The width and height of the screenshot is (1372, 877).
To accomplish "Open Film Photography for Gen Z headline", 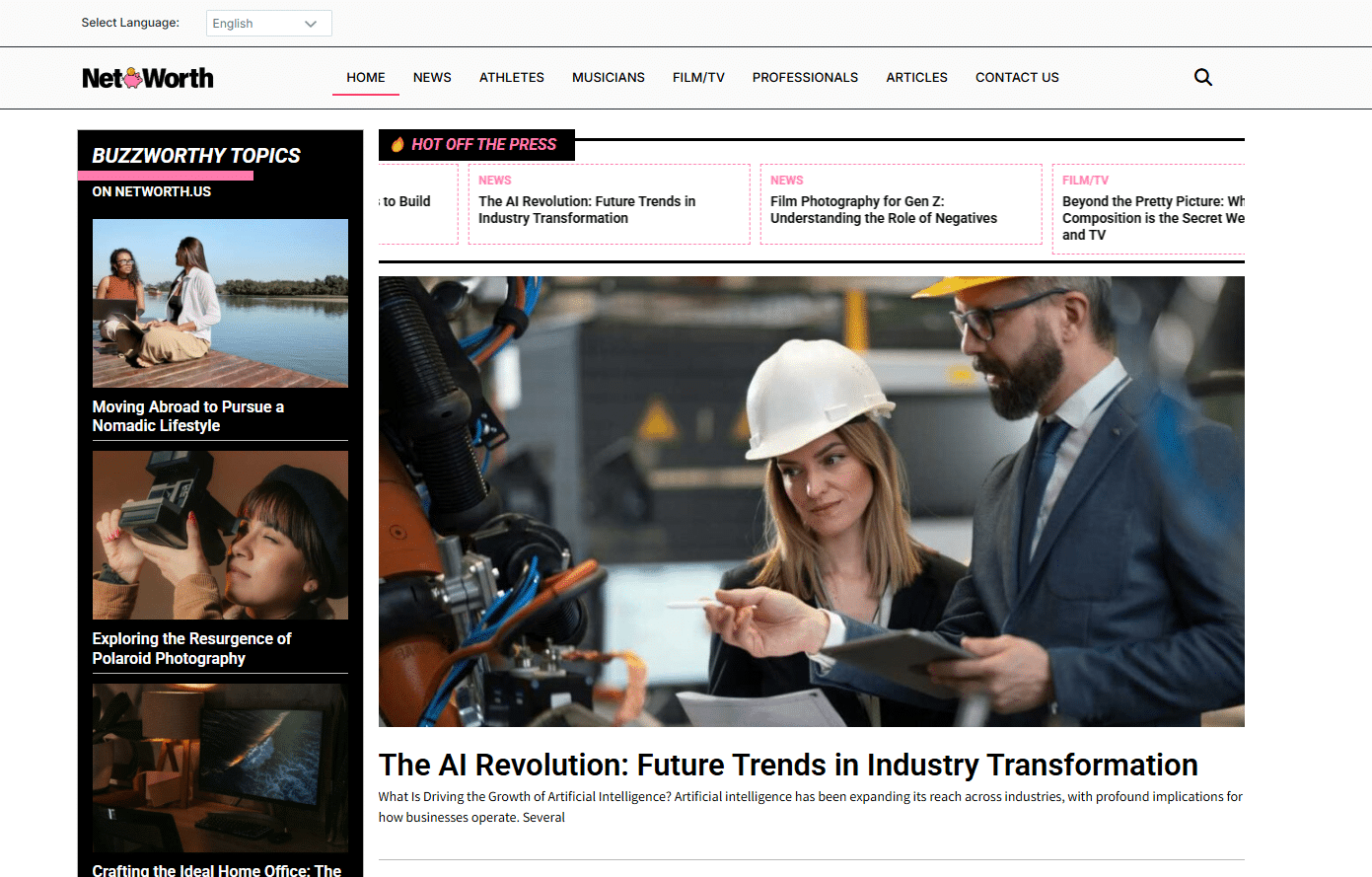I will point(884,209).
